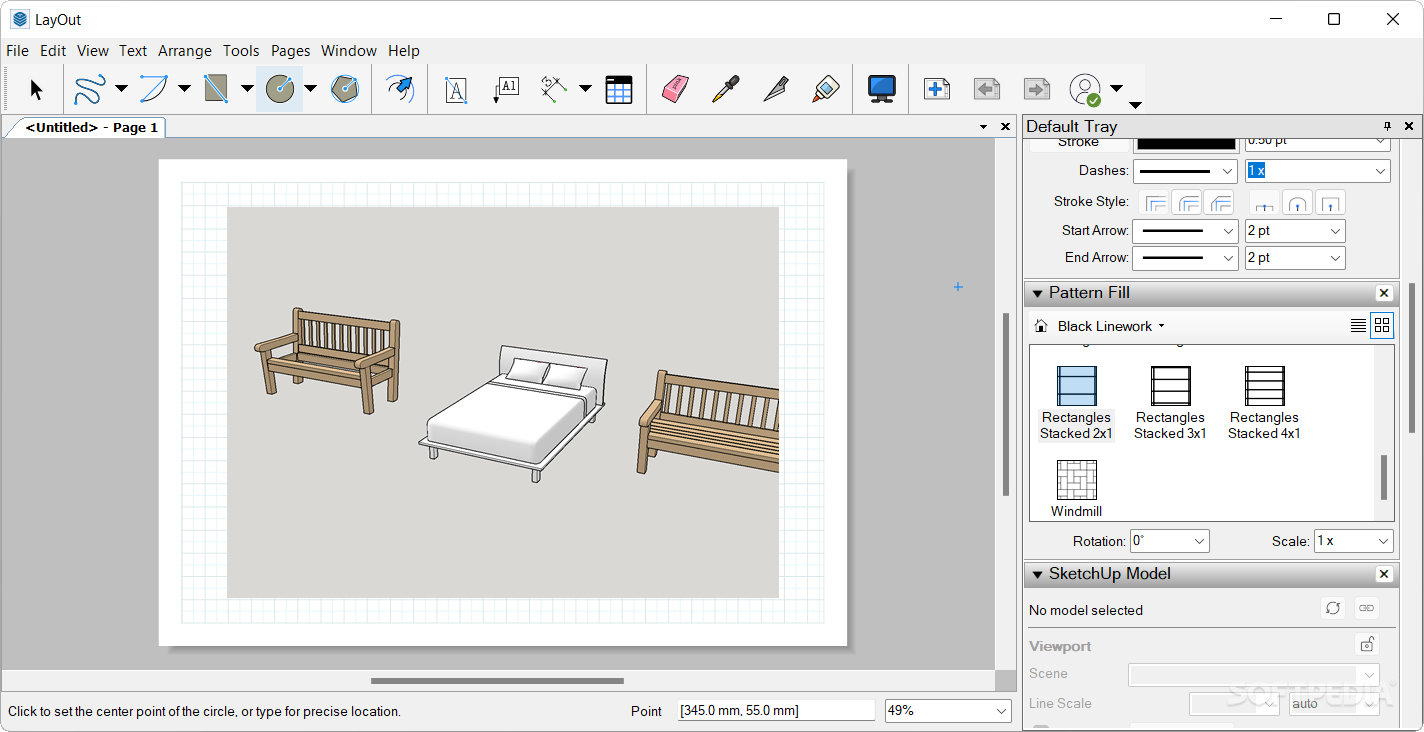Set round end cap stroke style

coord(1297,202)
